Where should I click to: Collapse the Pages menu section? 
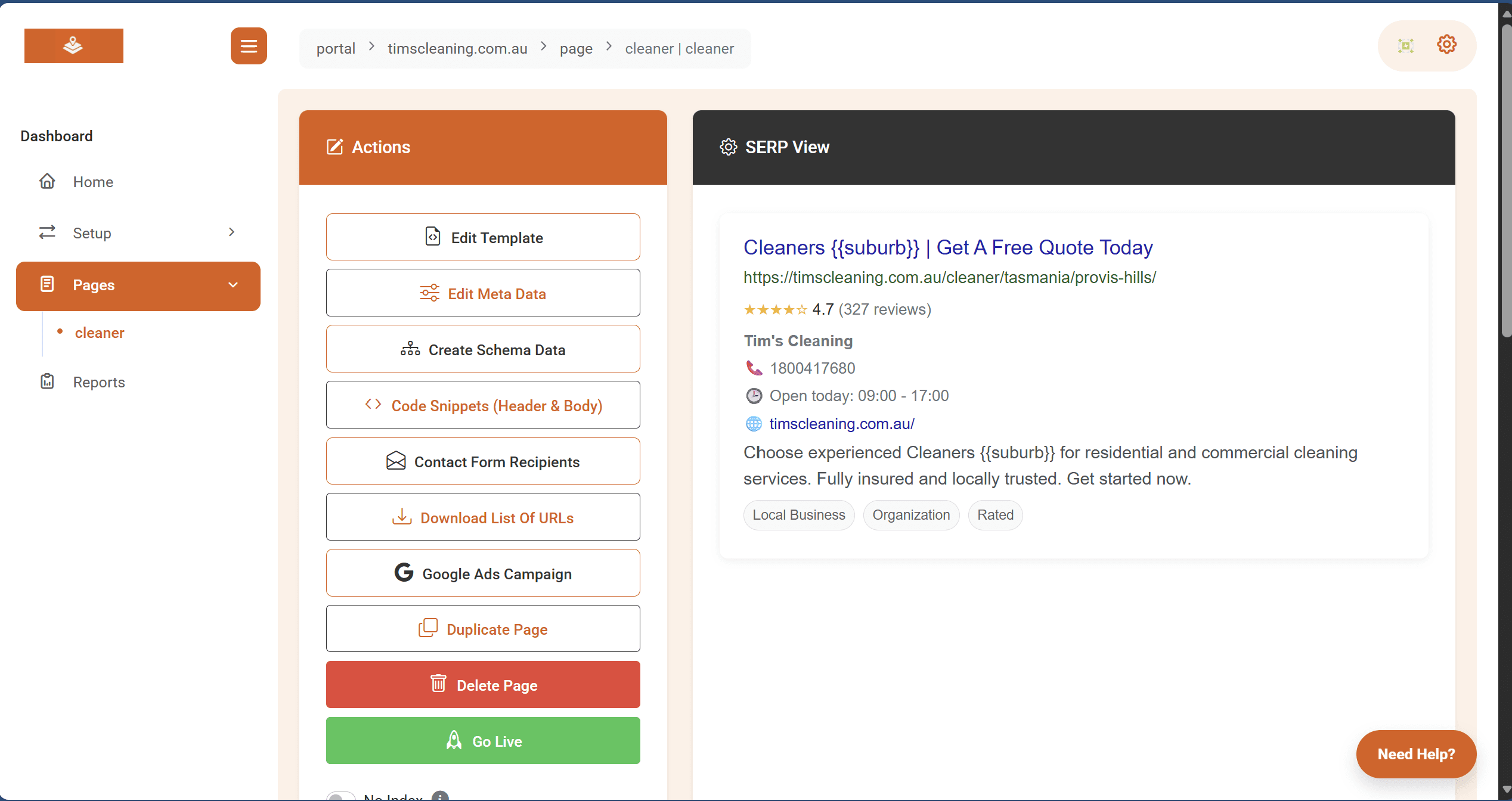[x=233, y=285]
